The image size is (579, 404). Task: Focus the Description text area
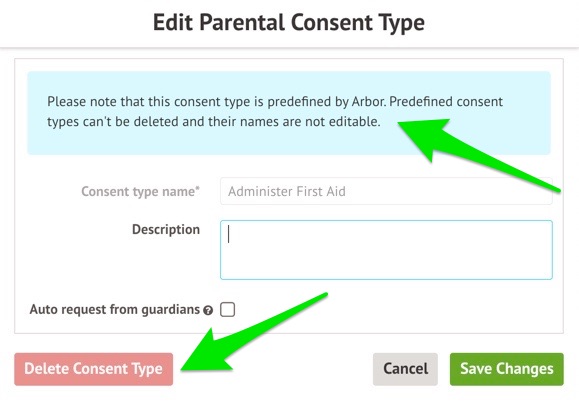point(386,250)
